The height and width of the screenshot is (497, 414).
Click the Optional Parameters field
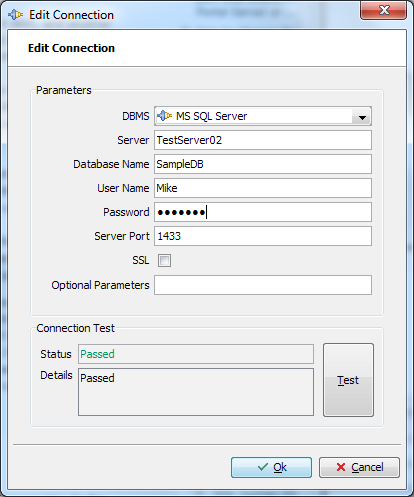coord(263,285)
